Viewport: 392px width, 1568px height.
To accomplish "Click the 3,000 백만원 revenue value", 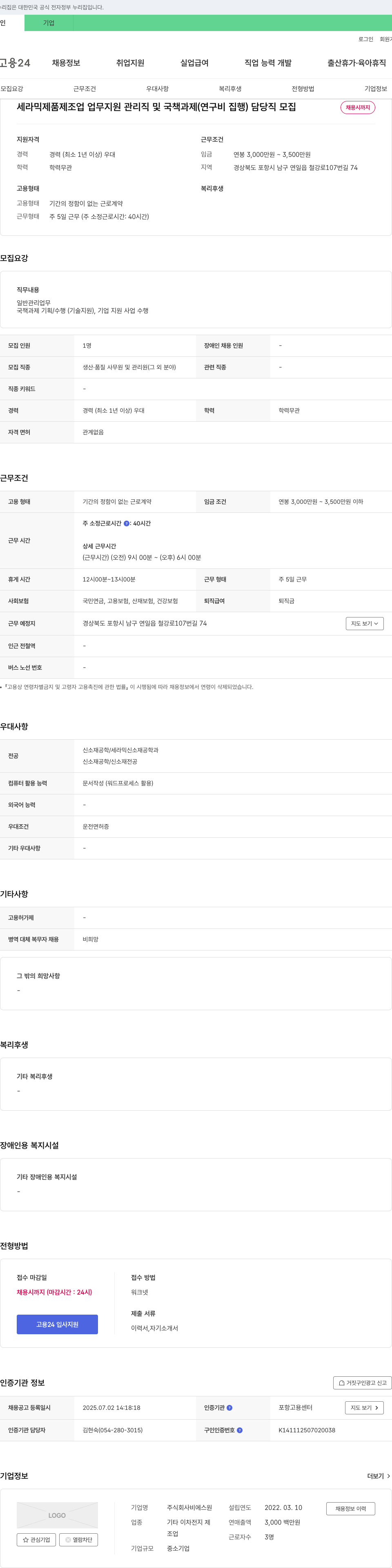I will [x=282, y=1522].
